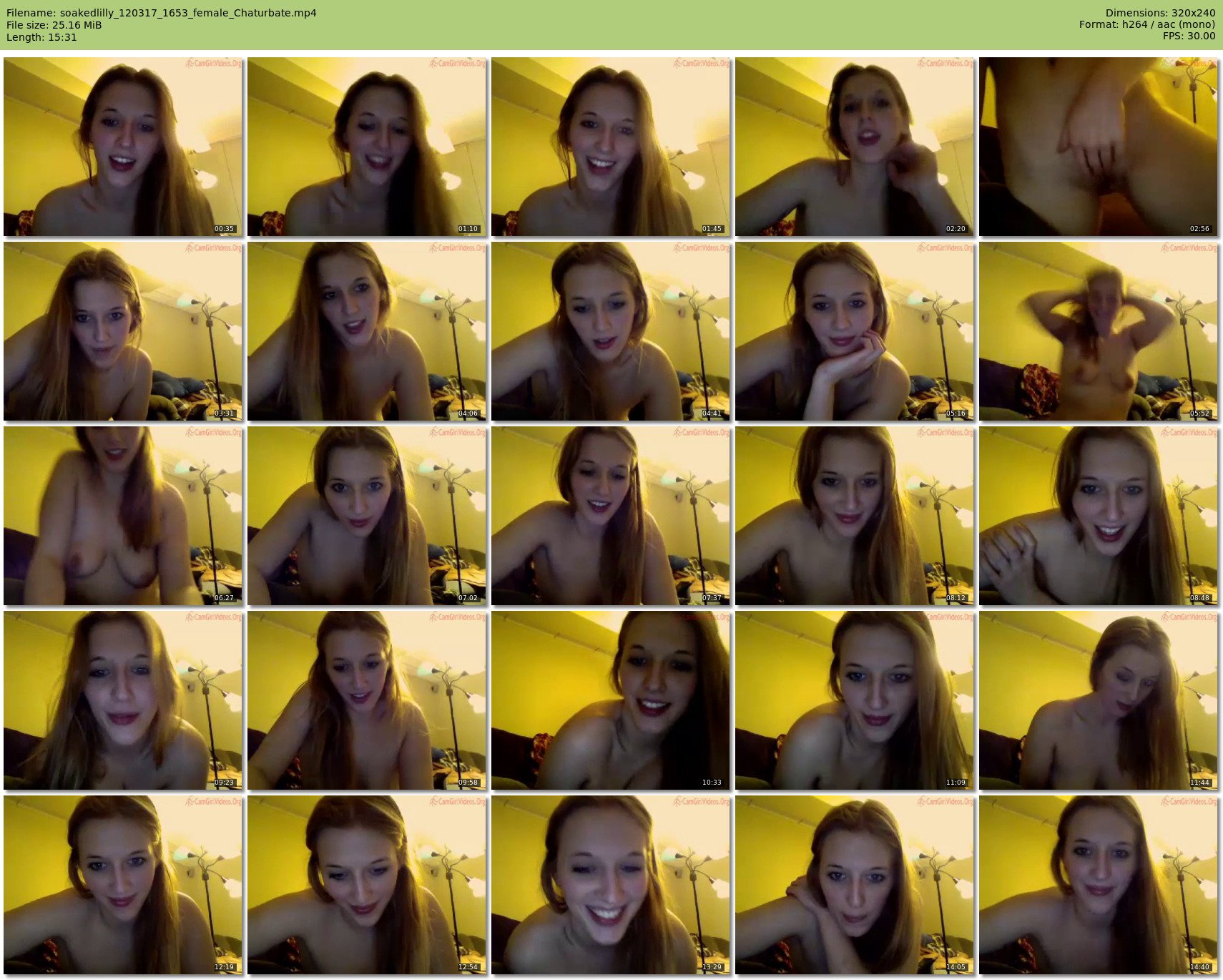Click the FPS: 30.00 label

(1189, 36)
